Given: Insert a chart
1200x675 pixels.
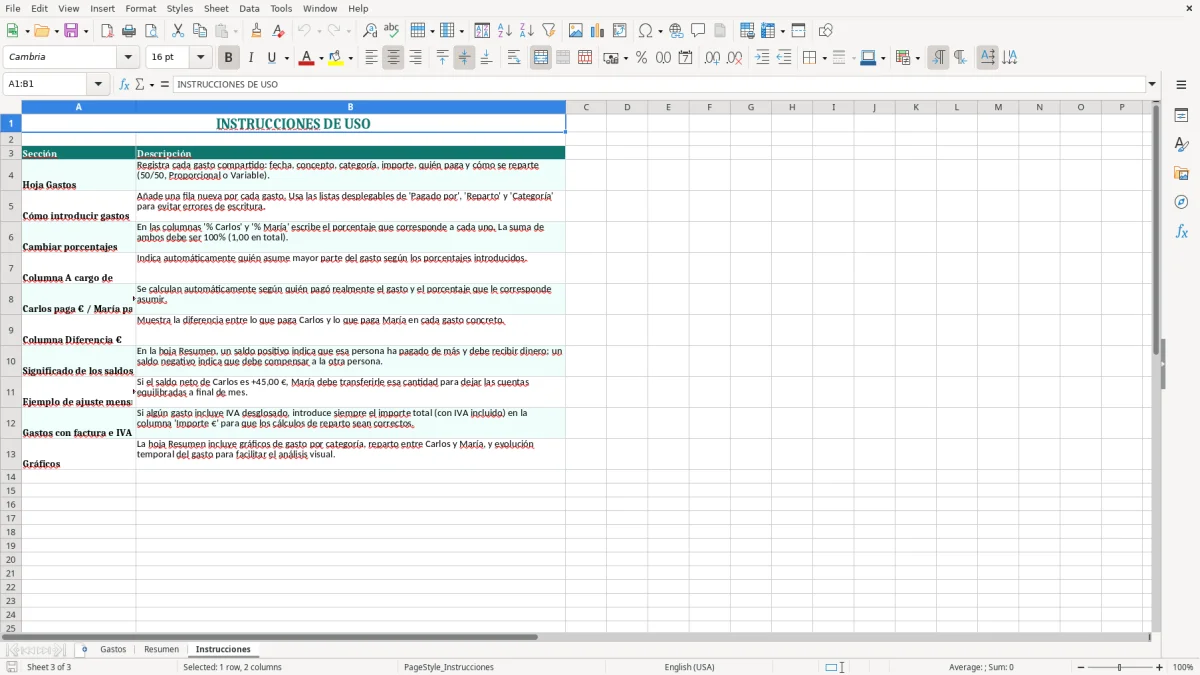Looking at the screenshot, I should (x=598, y=31).
